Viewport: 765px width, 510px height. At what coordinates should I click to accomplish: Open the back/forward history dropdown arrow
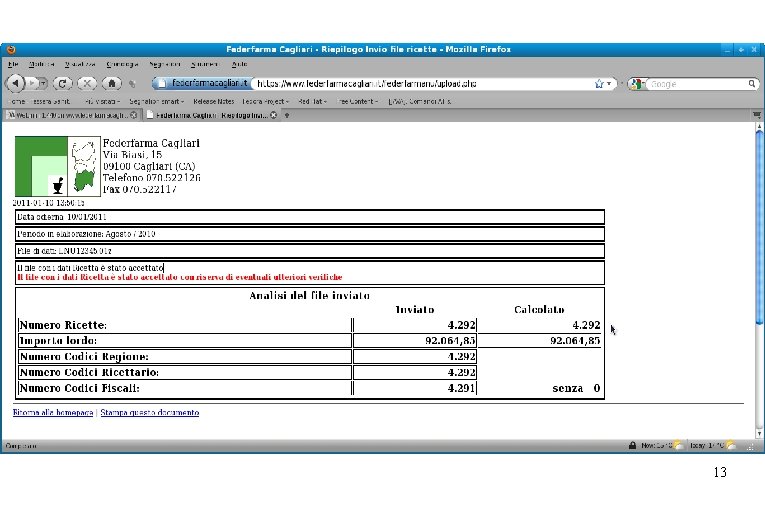[43, 83]
